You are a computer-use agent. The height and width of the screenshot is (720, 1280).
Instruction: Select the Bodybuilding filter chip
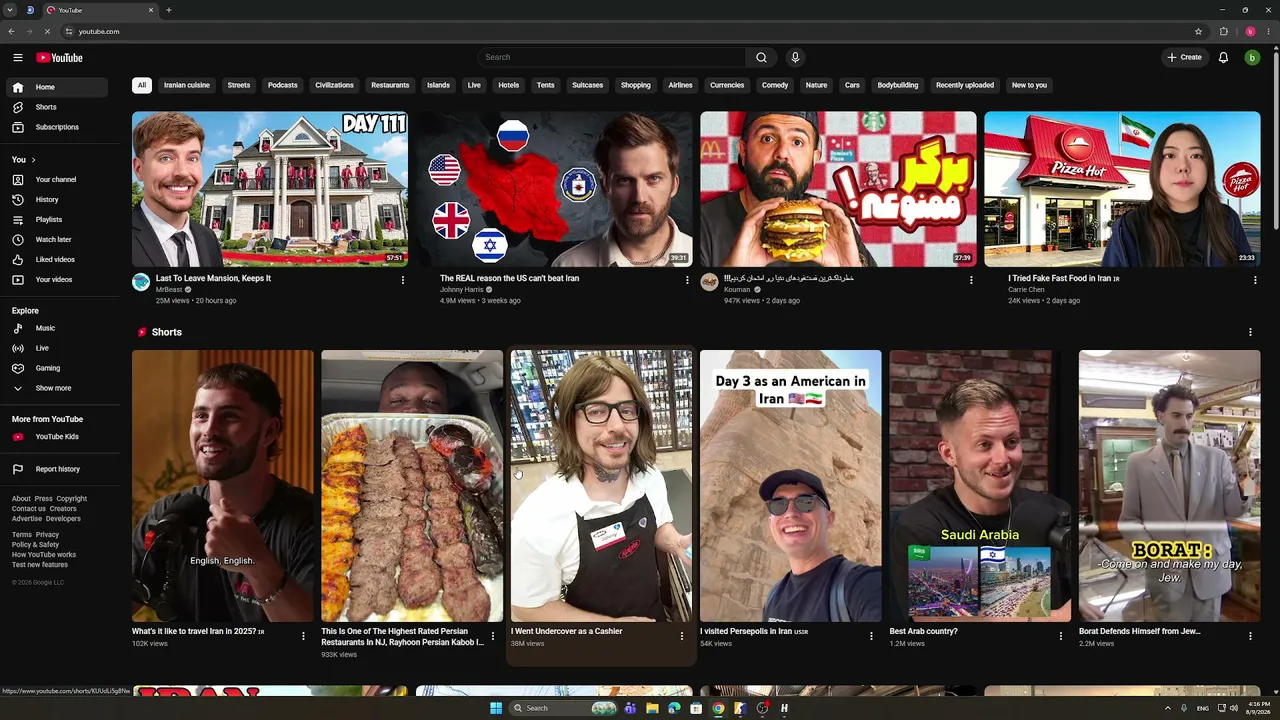click(898, 85)
